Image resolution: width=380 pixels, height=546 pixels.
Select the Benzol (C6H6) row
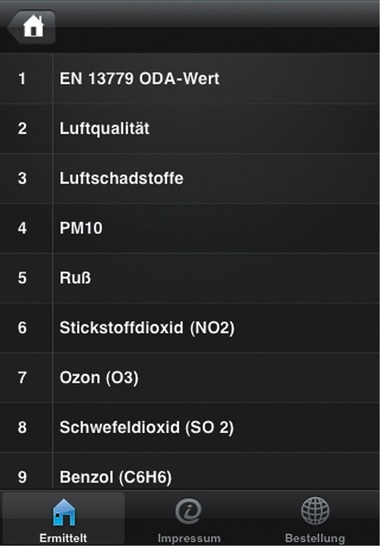tap(190, 471)
